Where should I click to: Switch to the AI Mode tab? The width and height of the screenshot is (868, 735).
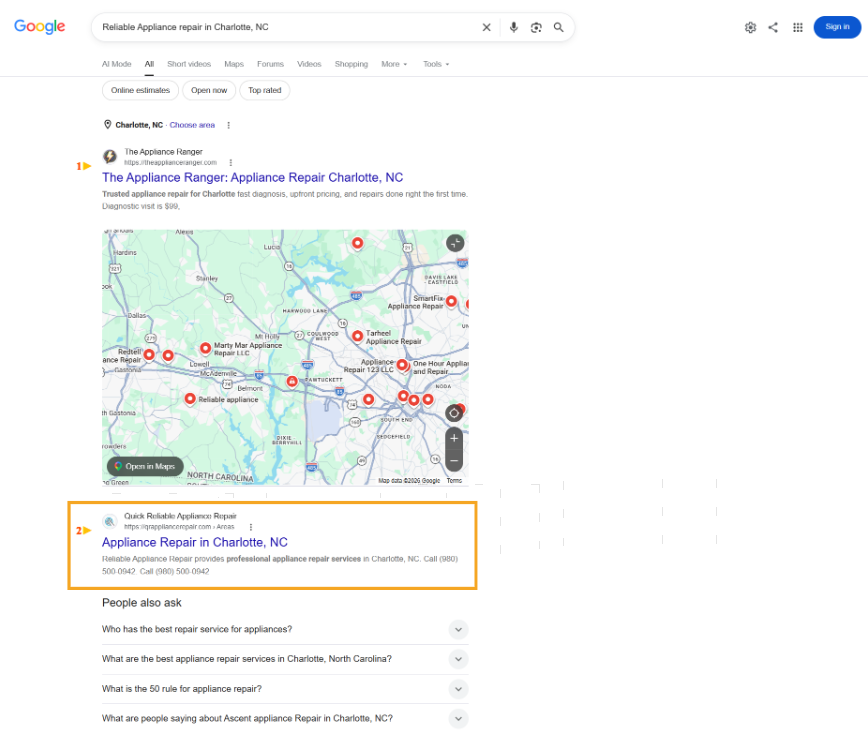tap(116, 64)
